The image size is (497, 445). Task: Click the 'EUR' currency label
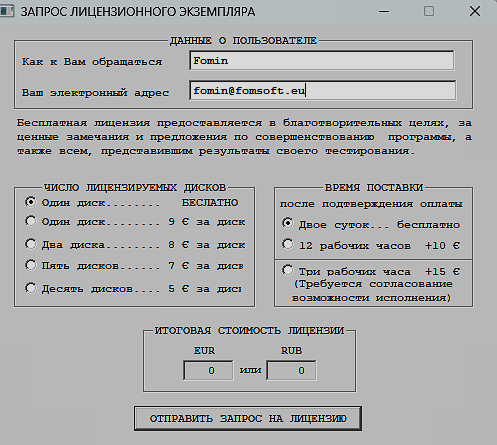pos(204,351)
